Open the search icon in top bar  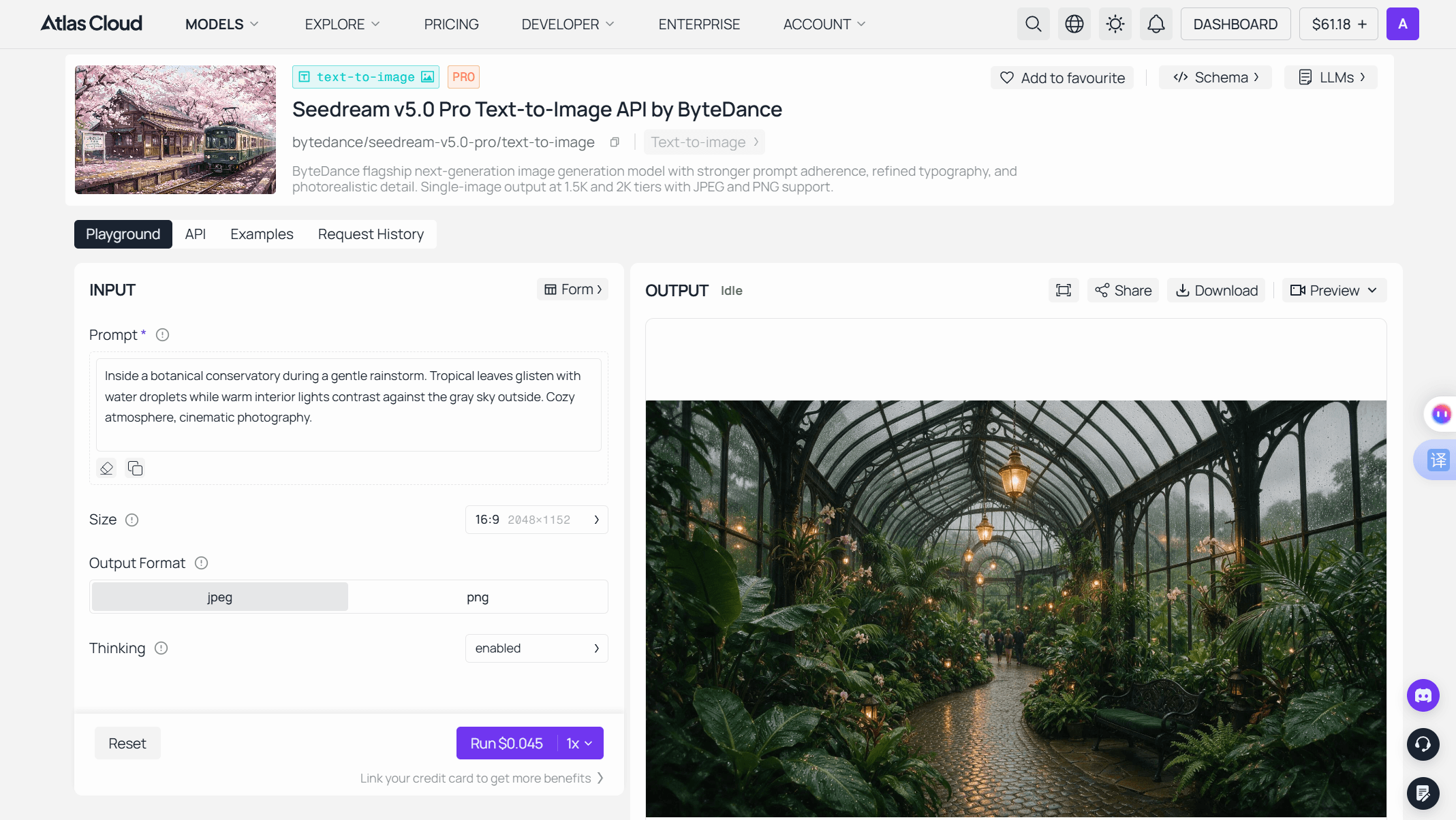(1033, 24)
